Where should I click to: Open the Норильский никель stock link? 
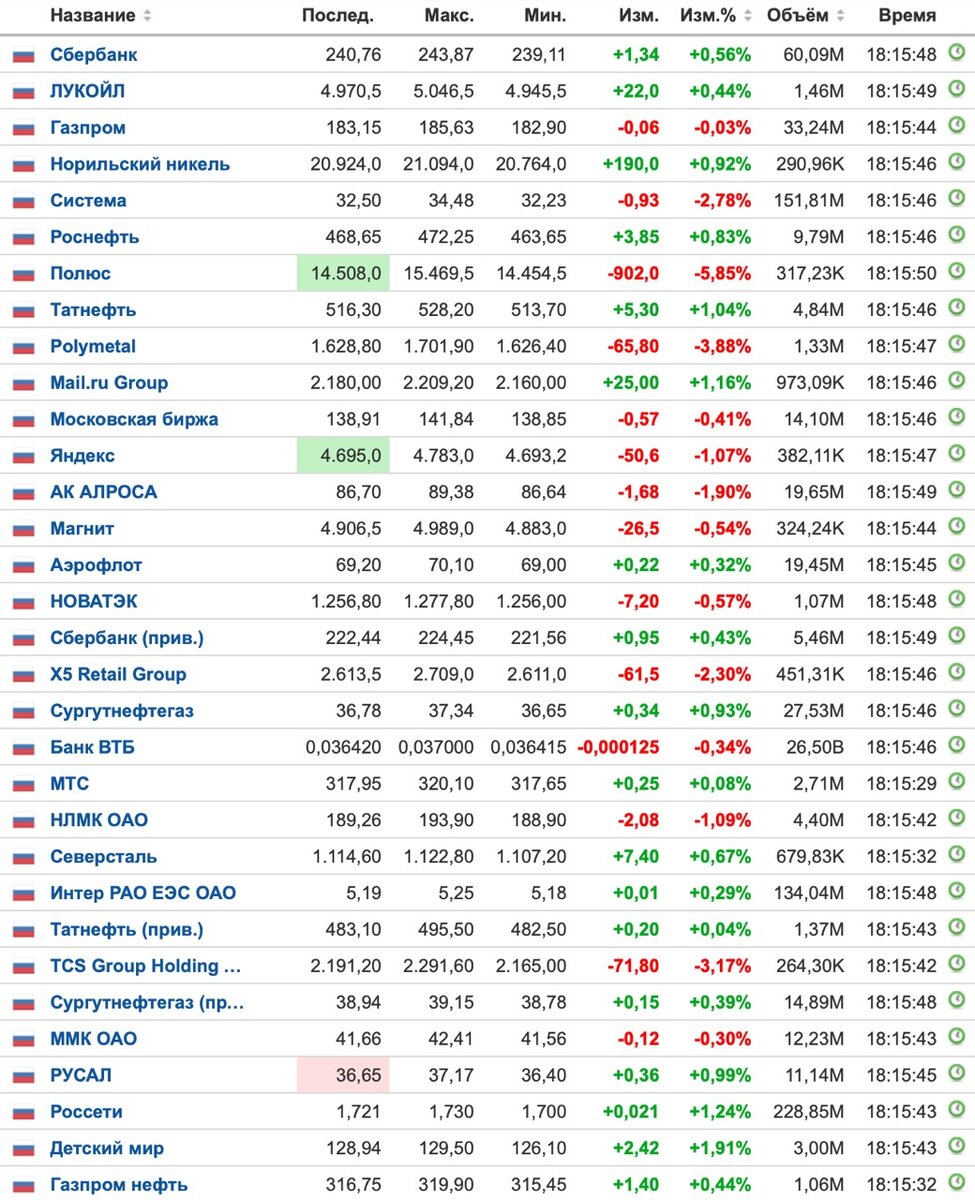[x=140, y=164]
